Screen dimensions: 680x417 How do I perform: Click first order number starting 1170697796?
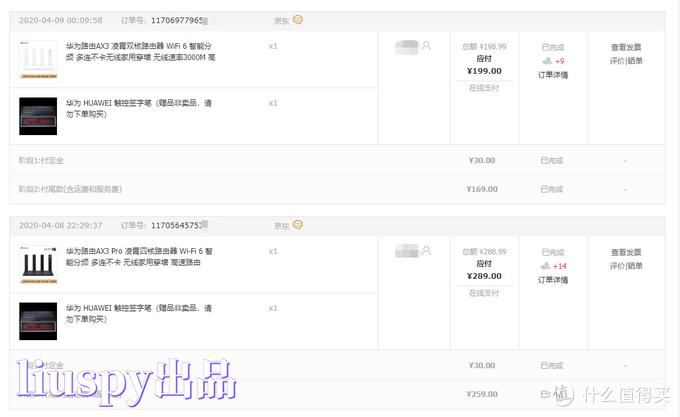pyautogui.click(x=179, y=20)
